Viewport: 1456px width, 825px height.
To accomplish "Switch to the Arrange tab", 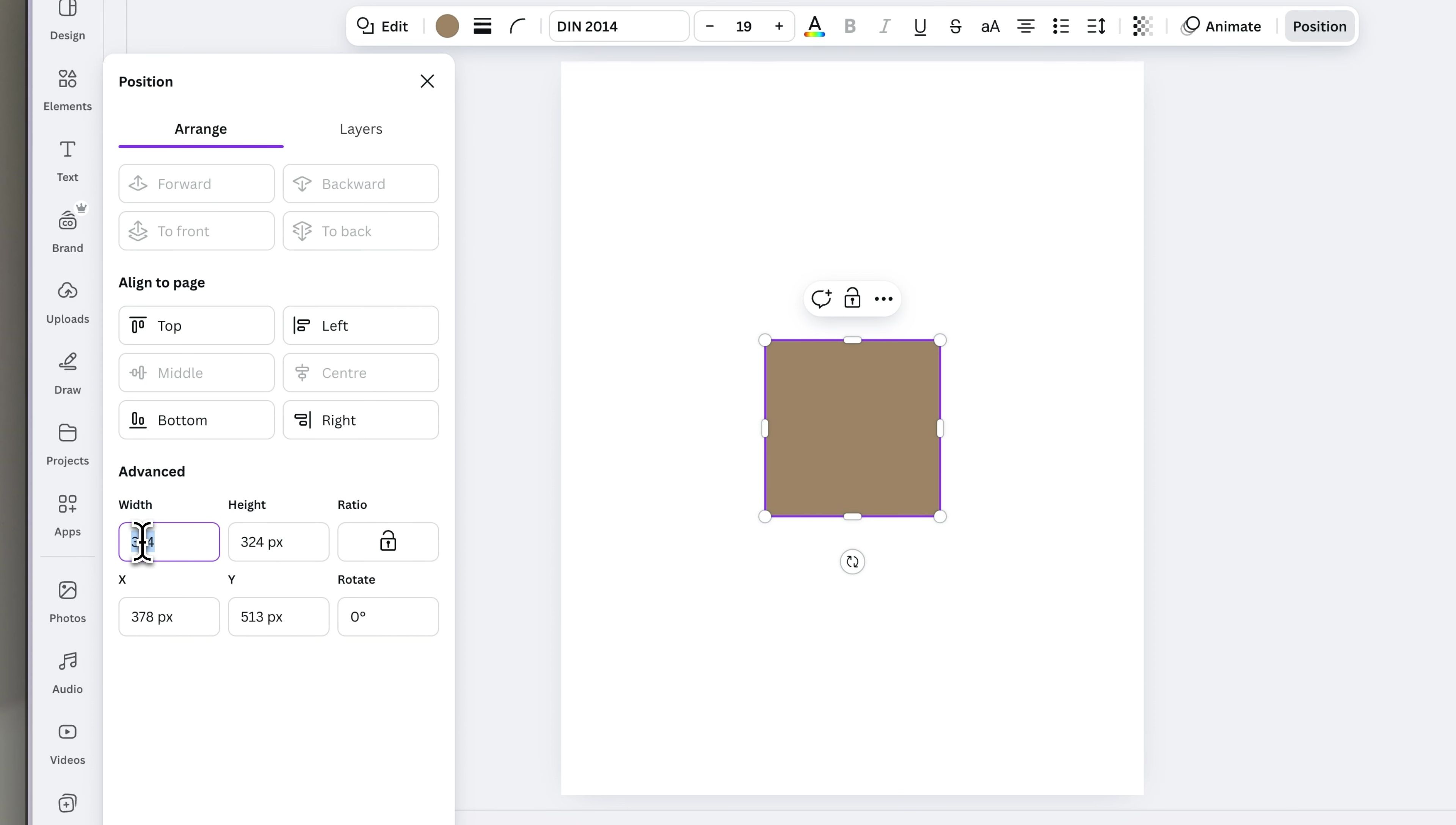I will 201,129.
